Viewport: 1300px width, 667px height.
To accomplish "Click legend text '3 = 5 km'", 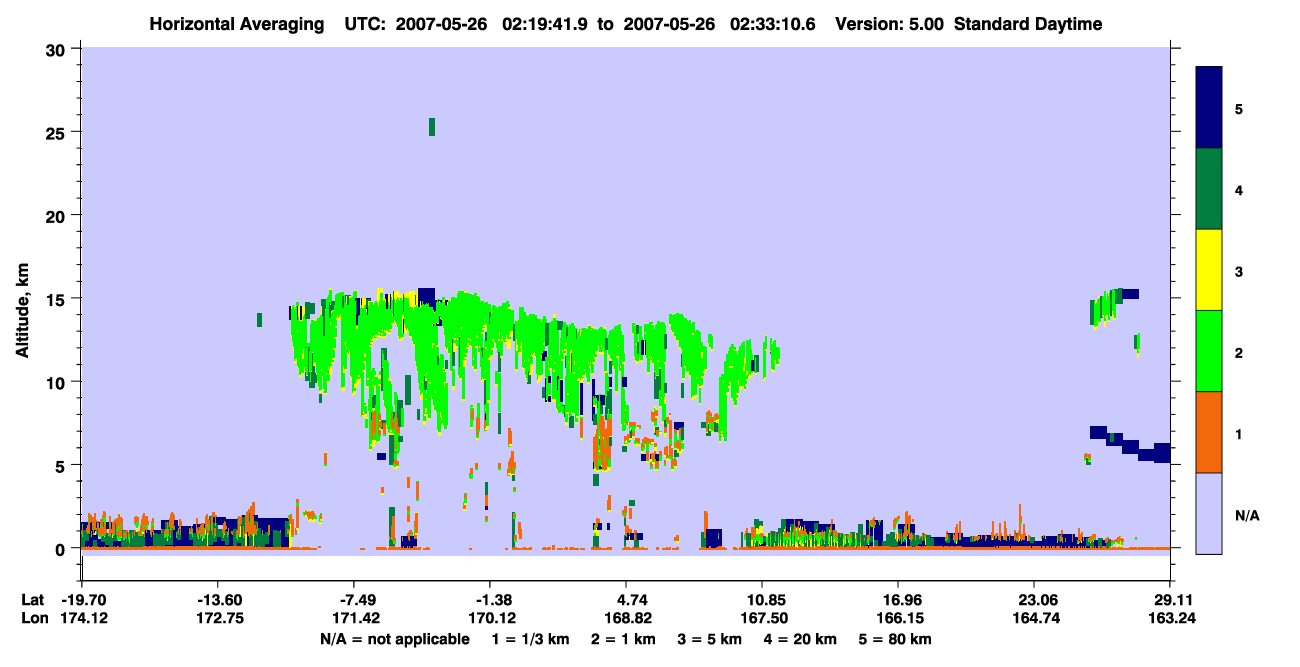I will [x=710, y=639].
